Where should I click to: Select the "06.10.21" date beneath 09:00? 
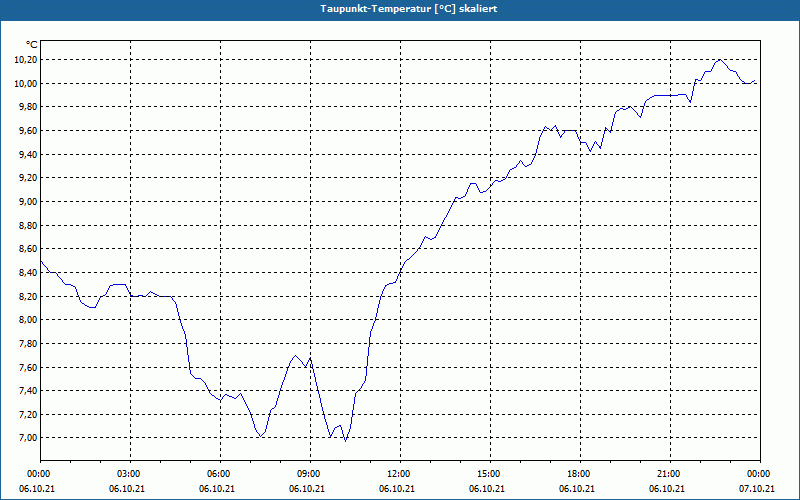[307, 488]
